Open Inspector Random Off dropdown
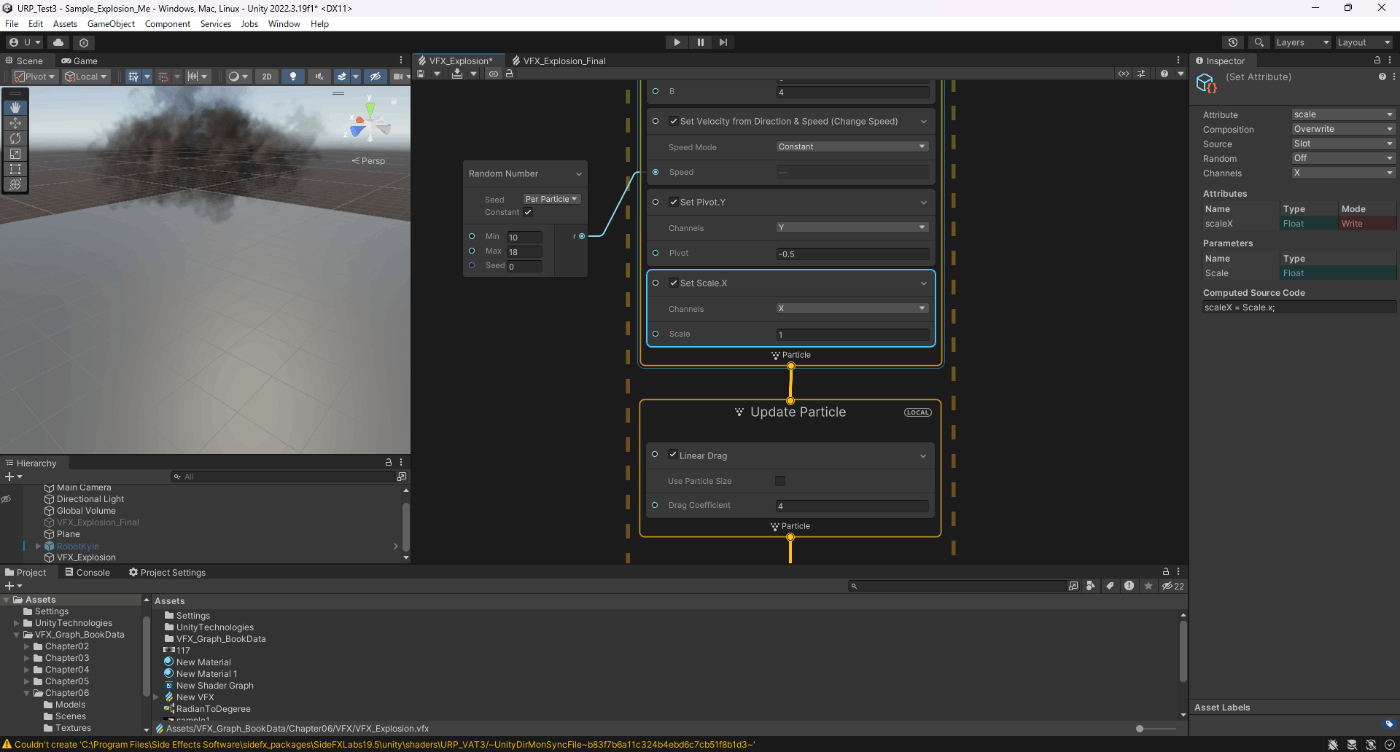Screen dimensions: 1400x752 point(1343,158)
